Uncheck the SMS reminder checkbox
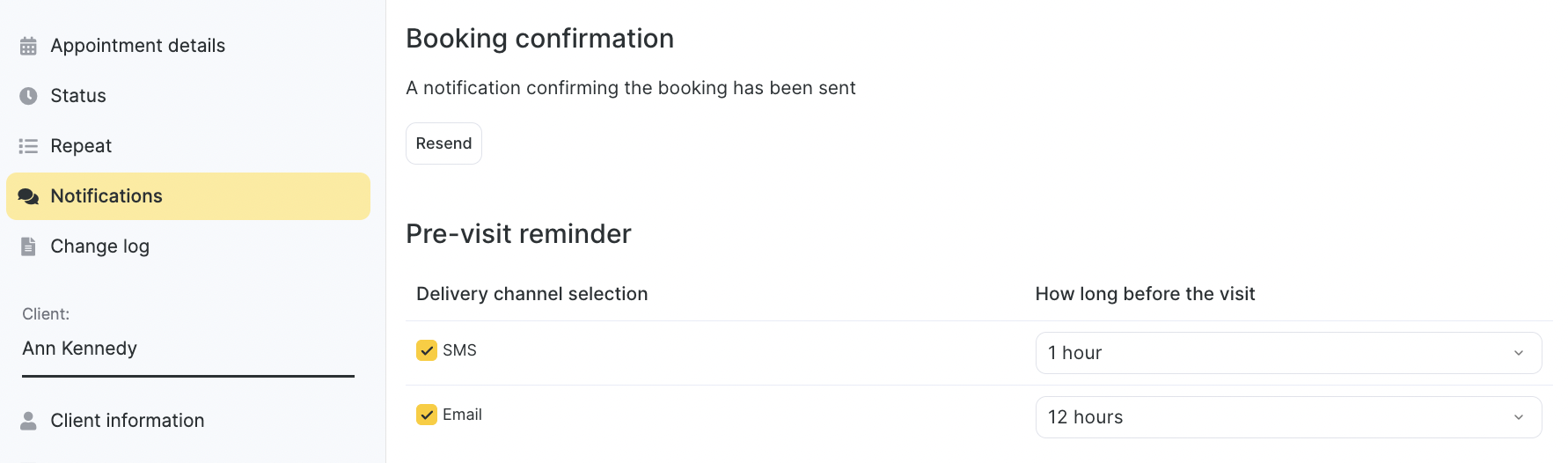1568x463 pixels. (x=427, y=350)
